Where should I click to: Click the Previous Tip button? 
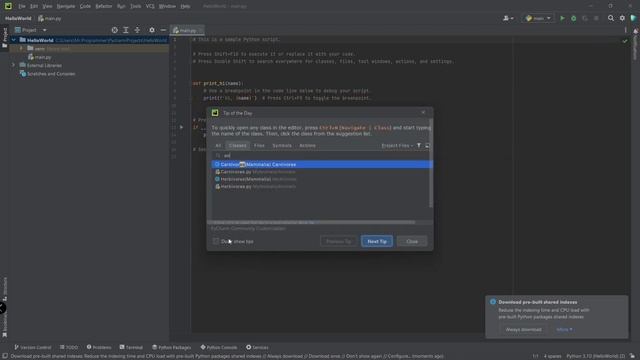[338, 241]
